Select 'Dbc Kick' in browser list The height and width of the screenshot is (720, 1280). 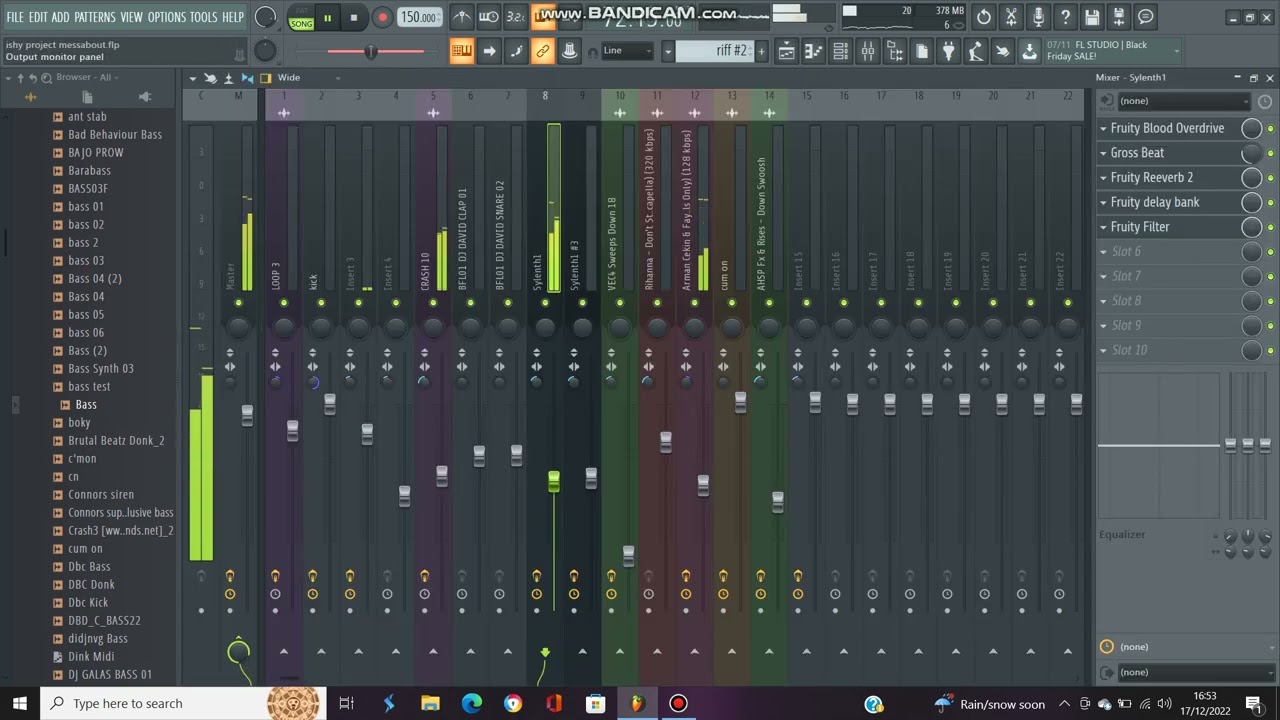88,603
